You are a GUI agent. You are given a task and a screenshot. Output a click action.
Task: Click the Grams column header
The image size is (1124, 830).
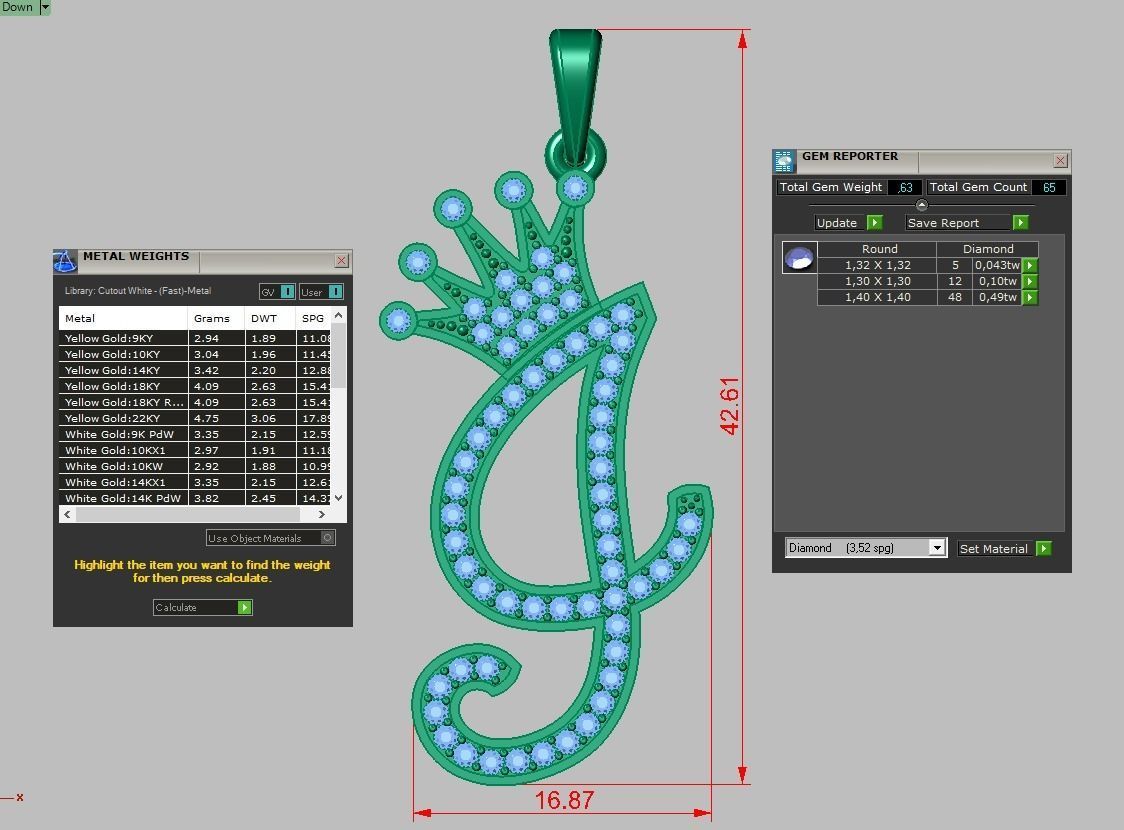click(216, 318)
